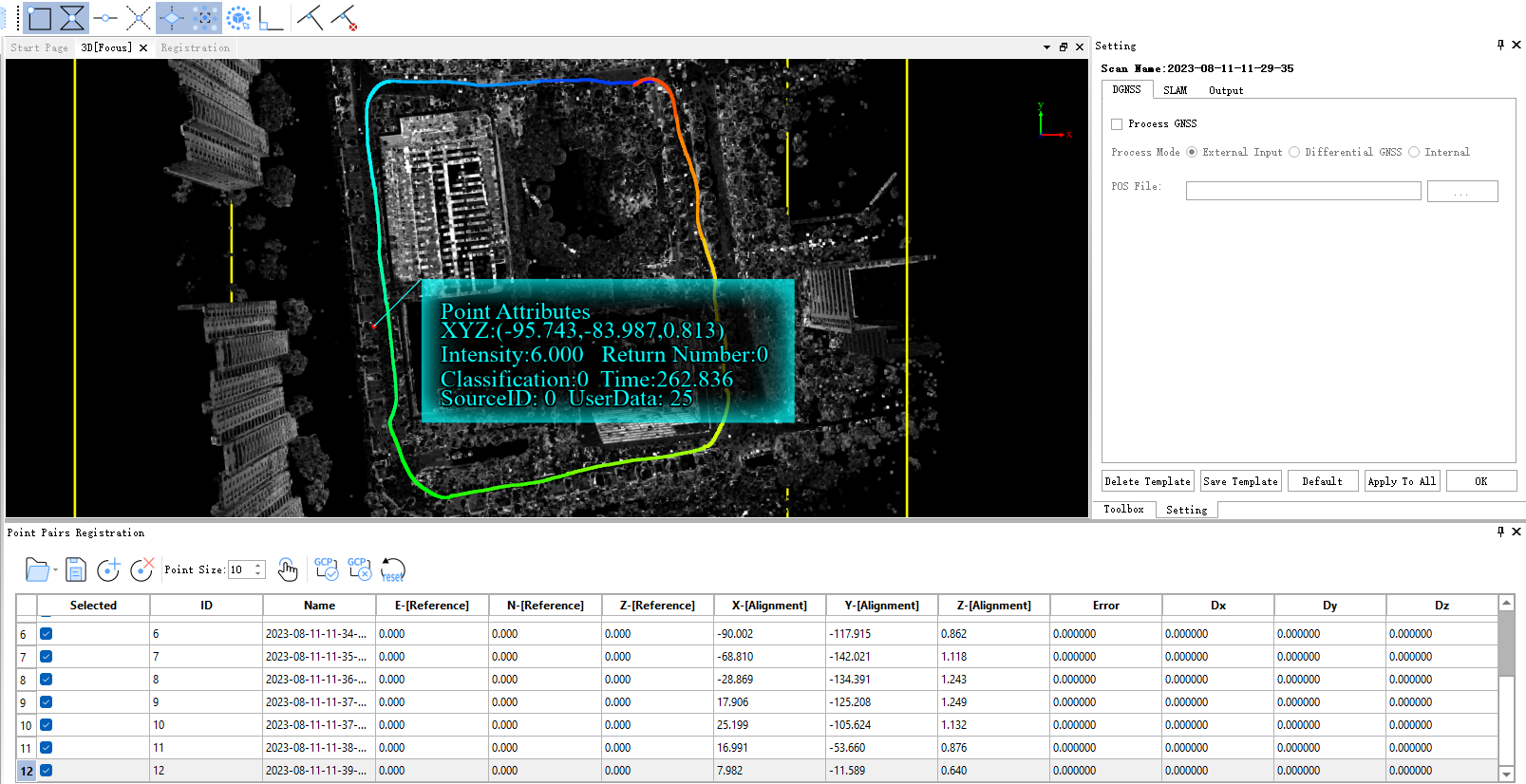Click the add point pair icon

click(x=108, y=569)
